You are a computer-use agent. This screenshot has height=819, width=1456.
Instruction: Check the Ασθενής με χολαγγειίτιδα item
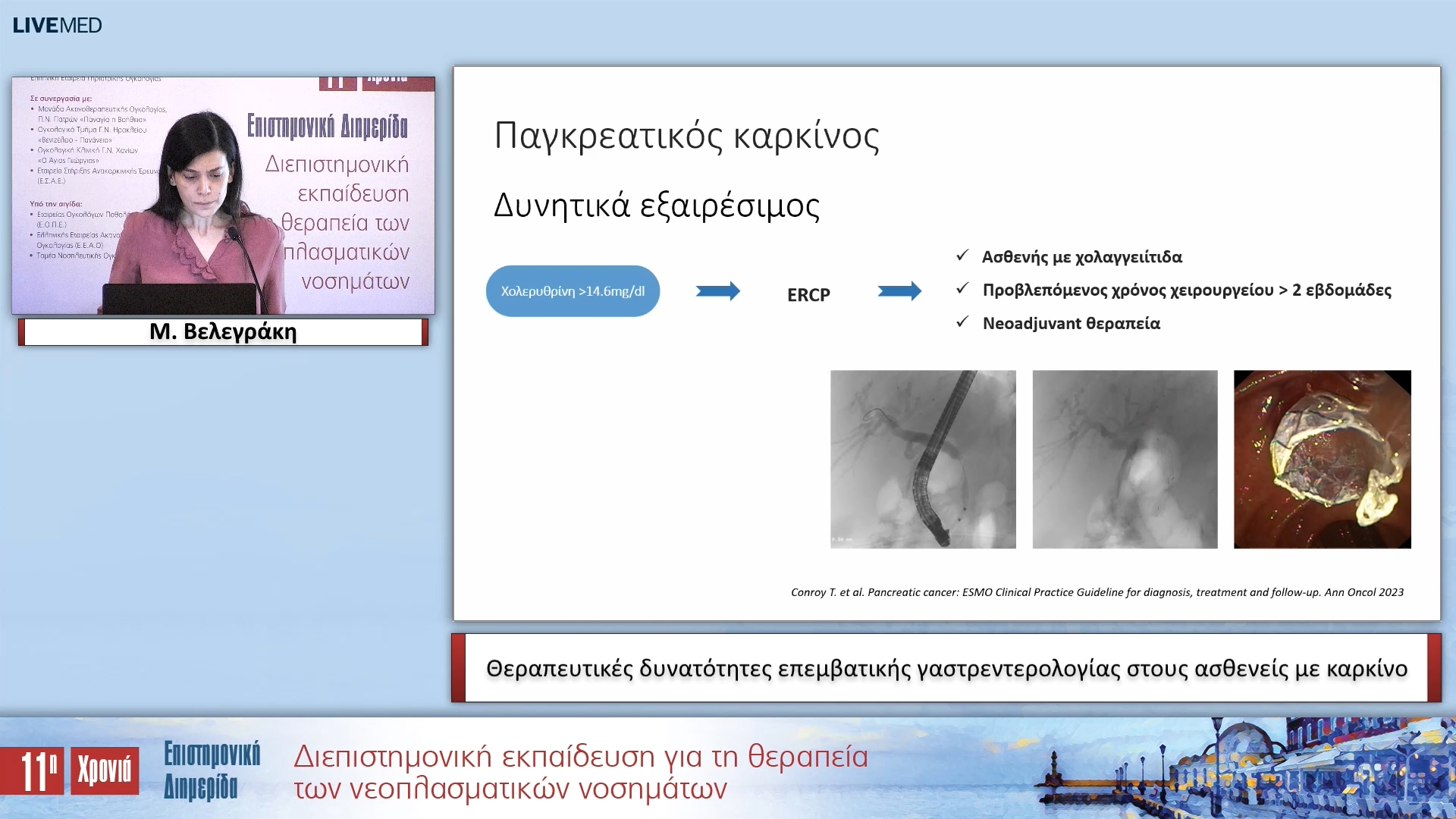[1082, 257]
